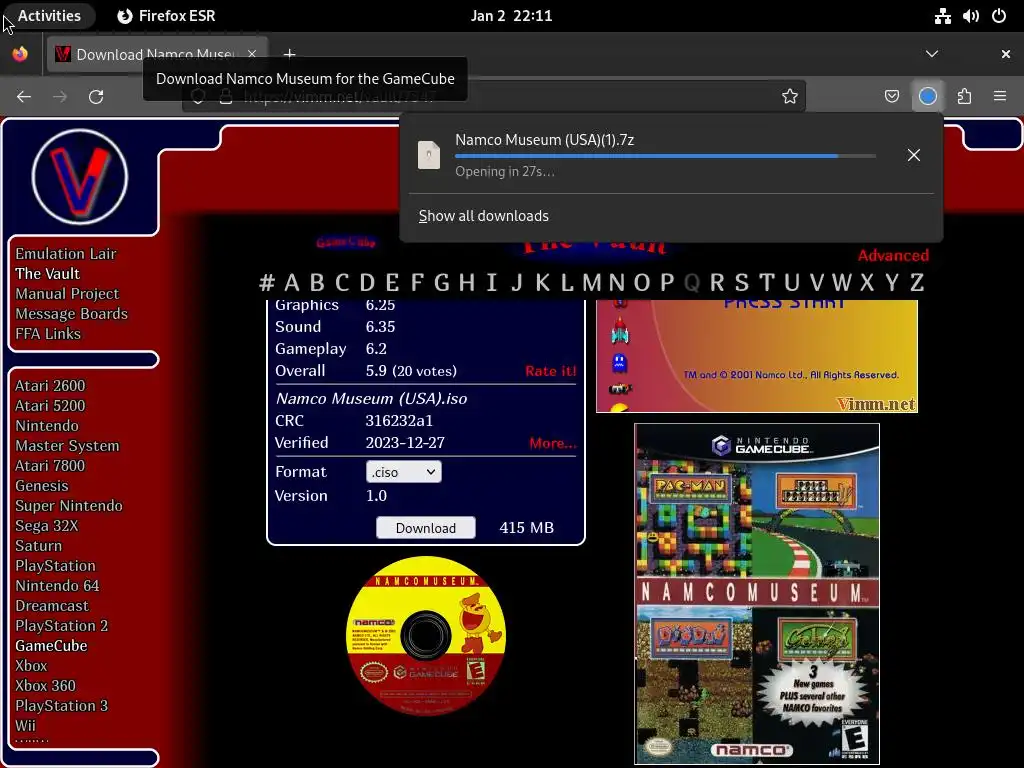The width and height of the screenshot is (1024, 768).
Task: Visit the Message Boards
Action: tap(72, 313)
